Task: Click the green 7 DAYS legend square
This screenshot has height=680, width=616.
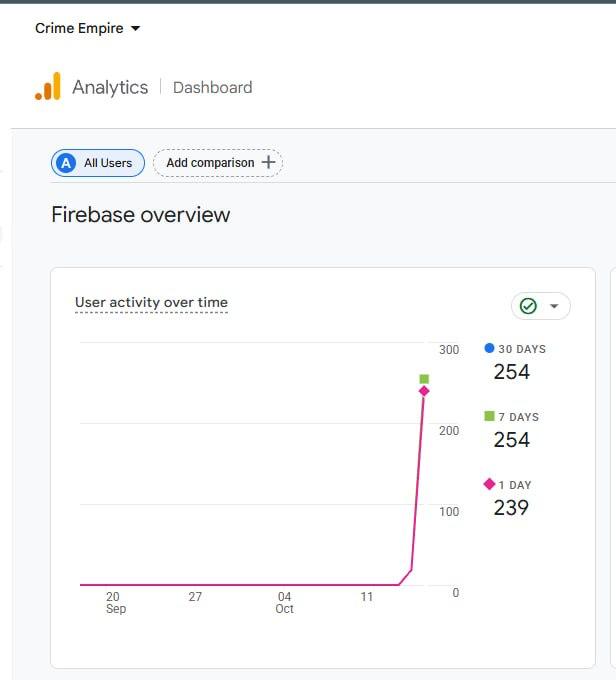Action: (x=489, y=416)
